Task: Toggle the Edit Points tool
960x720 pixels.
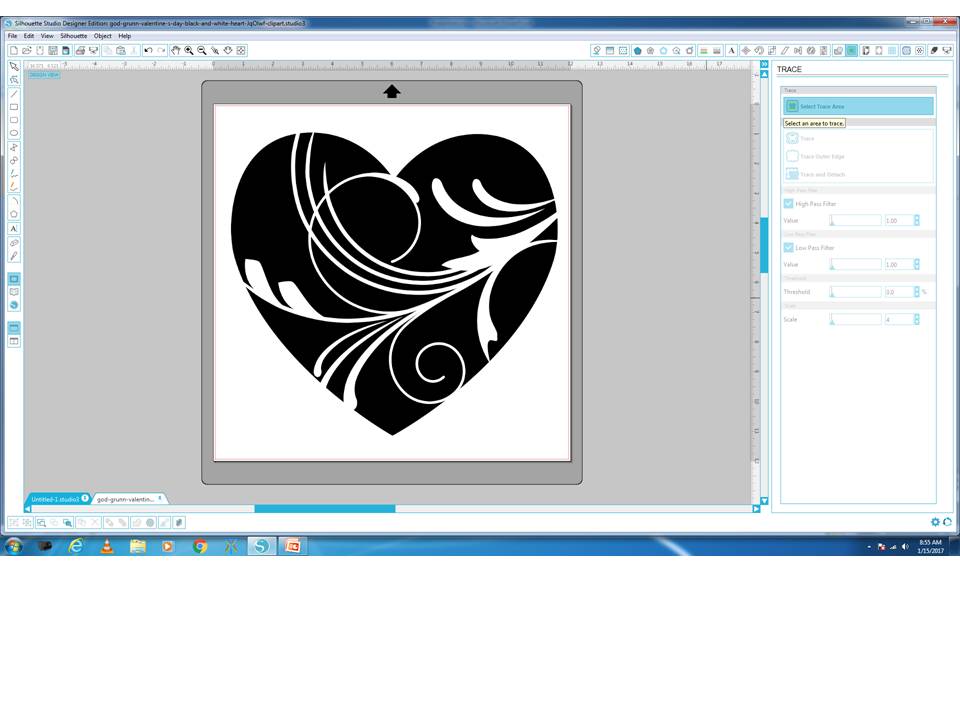Action: tap(13, 79)
